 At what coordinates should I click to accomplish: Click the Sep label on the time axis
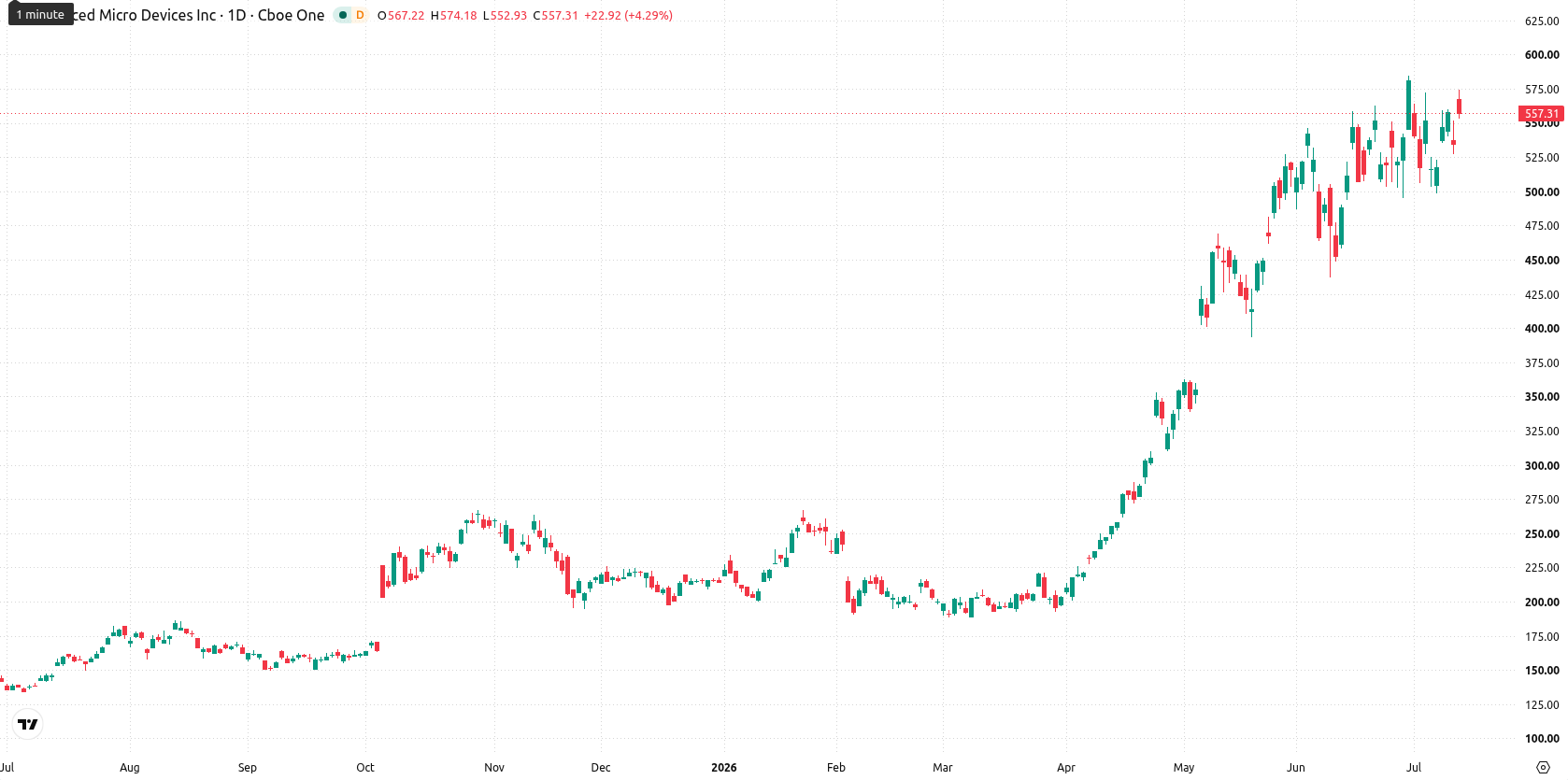[248, 768]
